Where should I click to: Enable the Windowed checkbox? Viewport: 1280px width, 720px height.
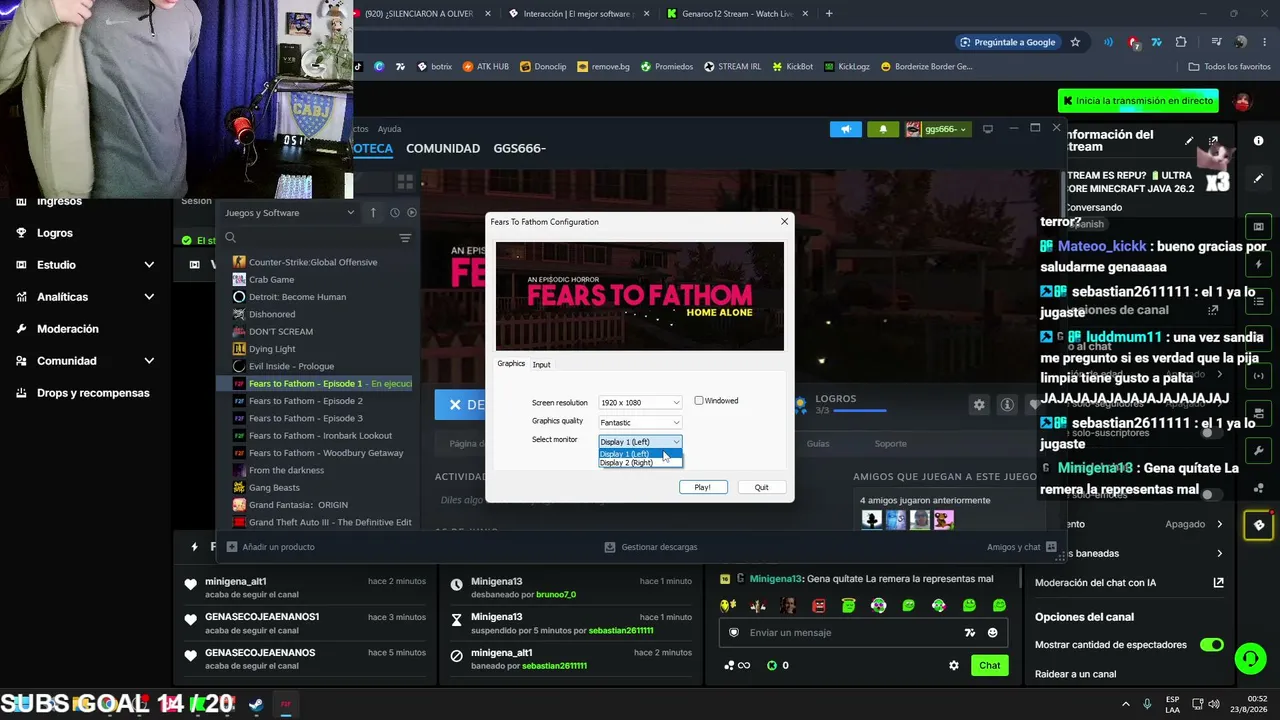[699, 401]
